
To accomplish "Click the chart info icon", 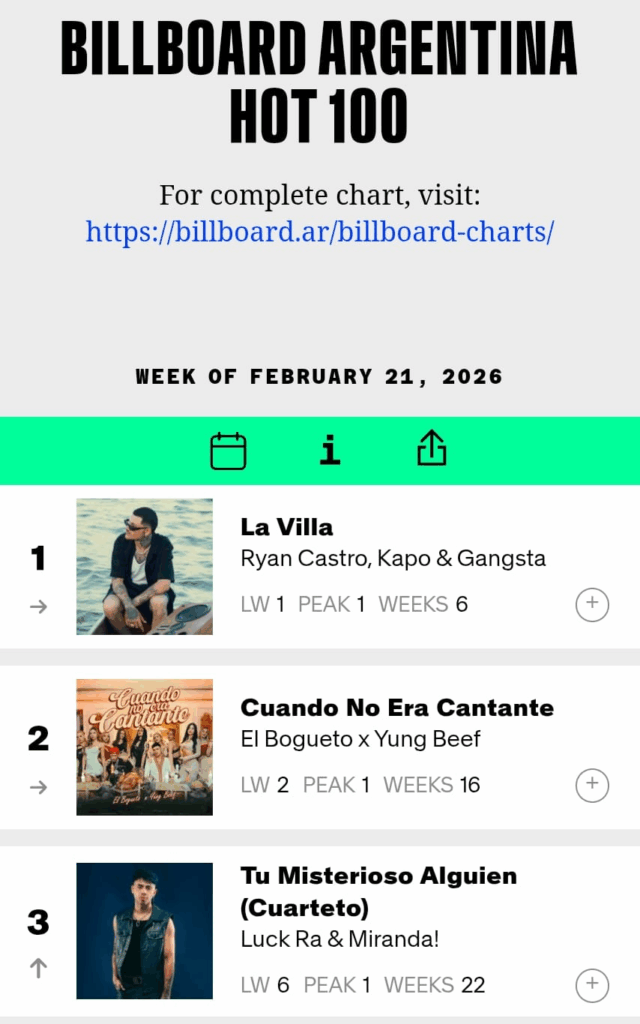I will (x=330, y=451).
